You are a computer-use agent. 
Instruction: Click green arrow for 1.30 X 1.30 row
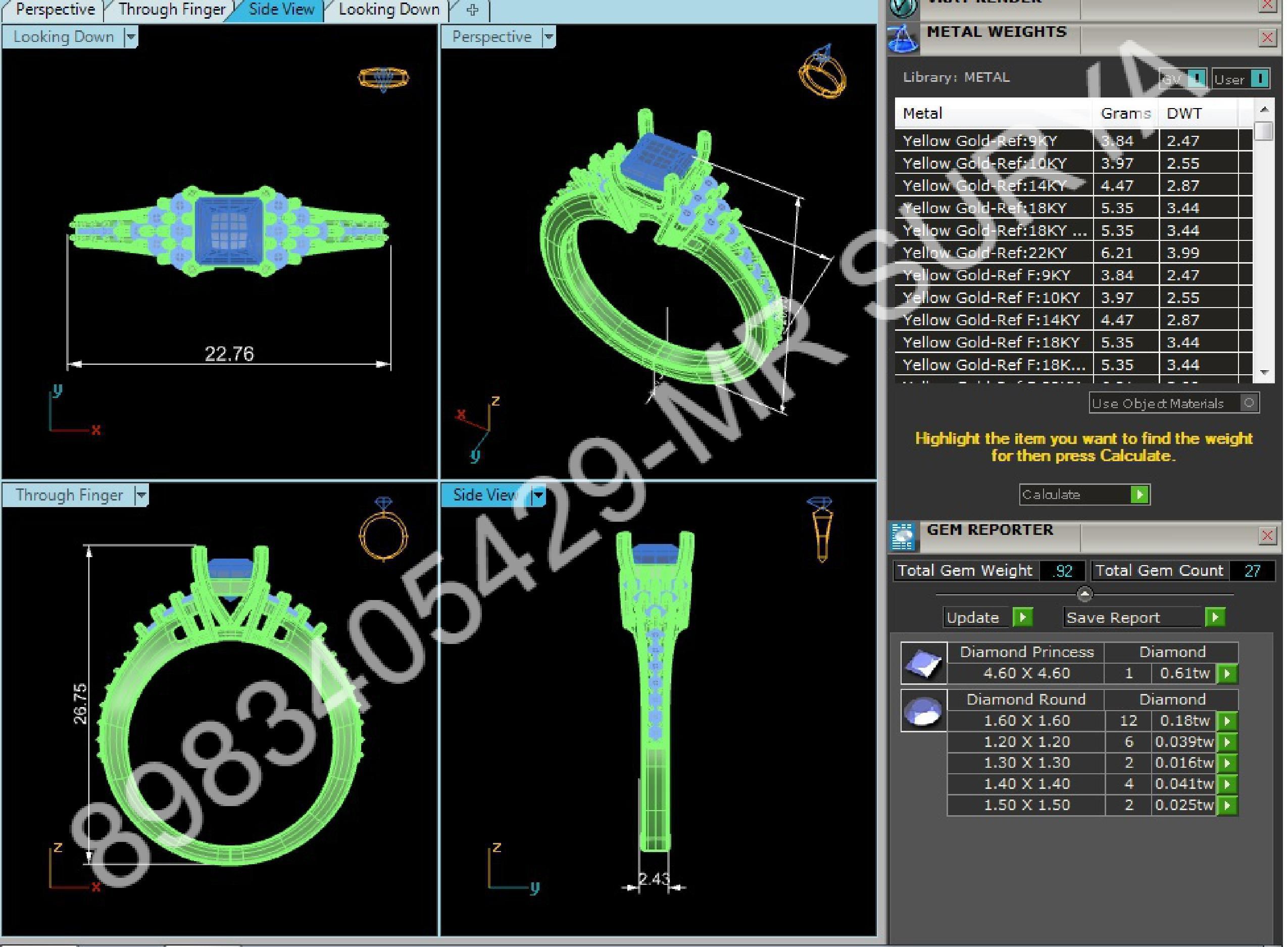point(1227,763)
